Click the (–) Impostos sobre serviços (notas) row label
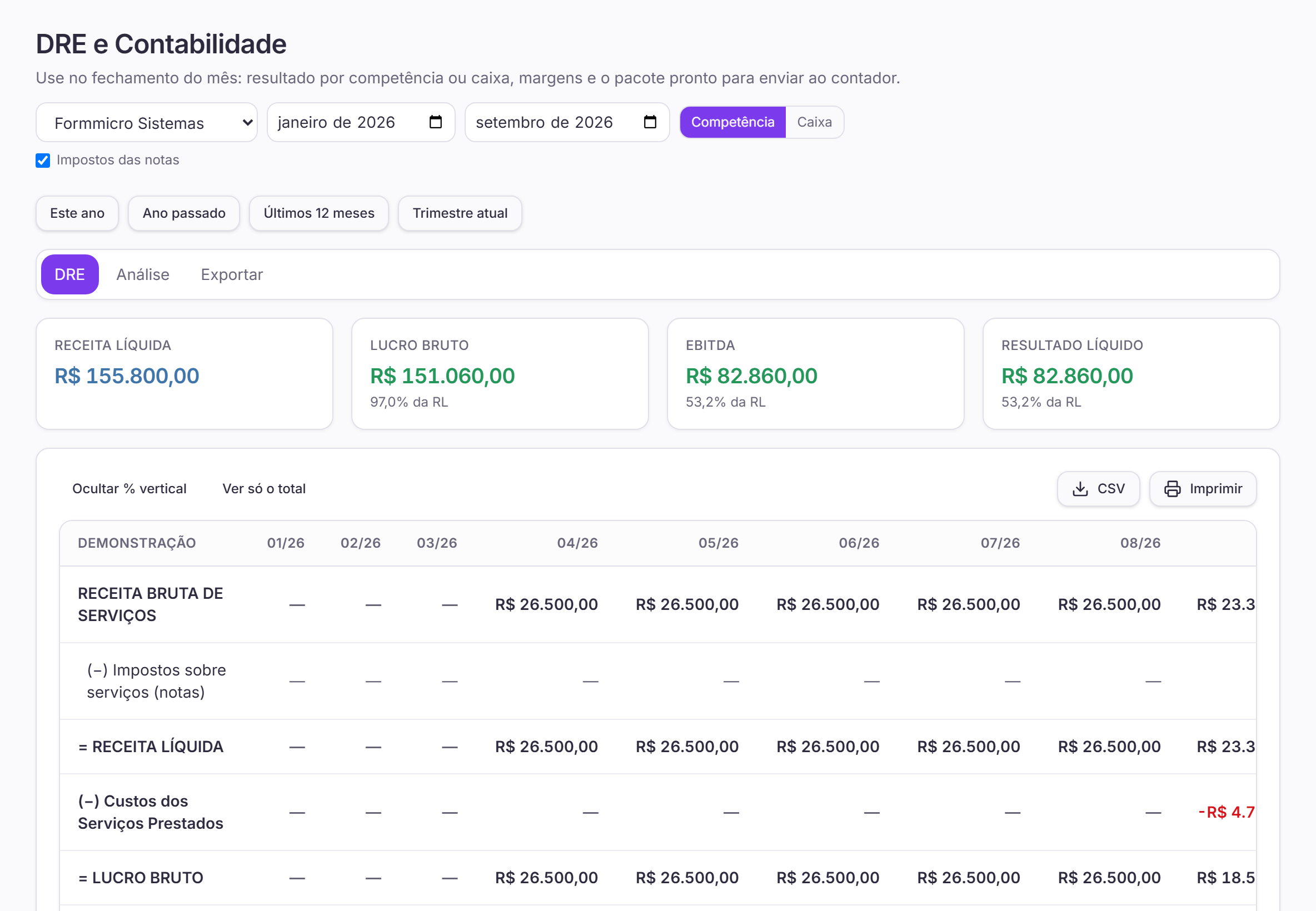Viewport: 1316px width, 911px height. [156, 681]
